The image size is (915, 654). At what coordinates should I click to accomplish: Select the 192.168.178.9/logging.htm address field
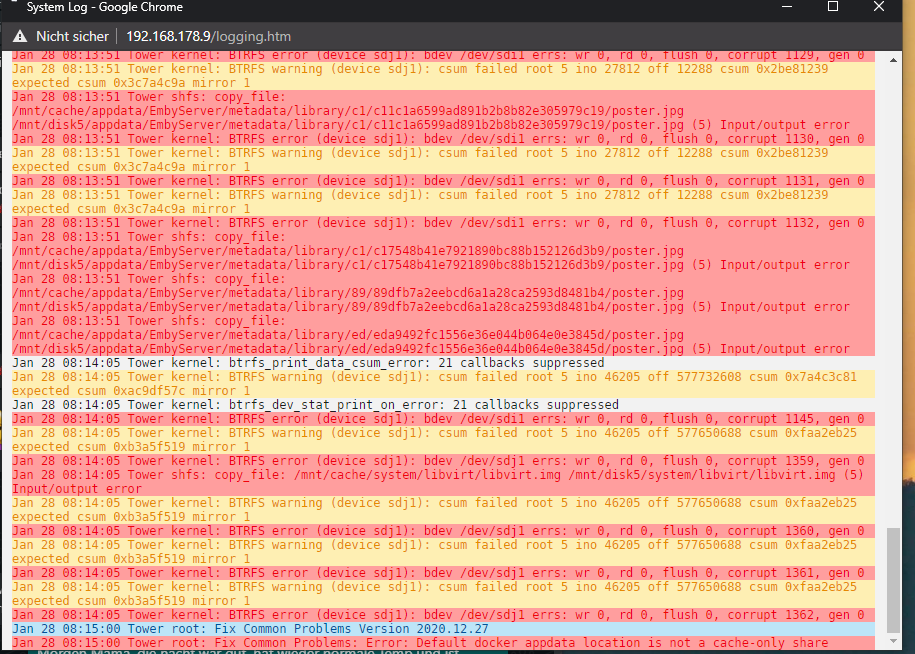coord(208,36)
